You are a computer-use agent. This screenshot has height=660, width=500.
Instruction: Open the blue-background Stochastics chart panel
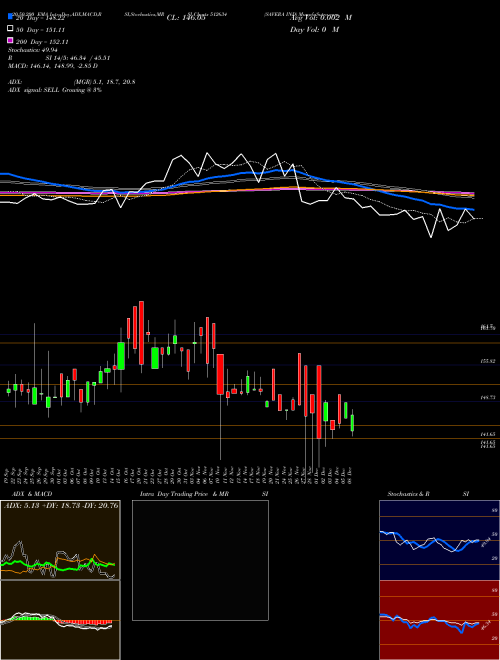(439, 540)
